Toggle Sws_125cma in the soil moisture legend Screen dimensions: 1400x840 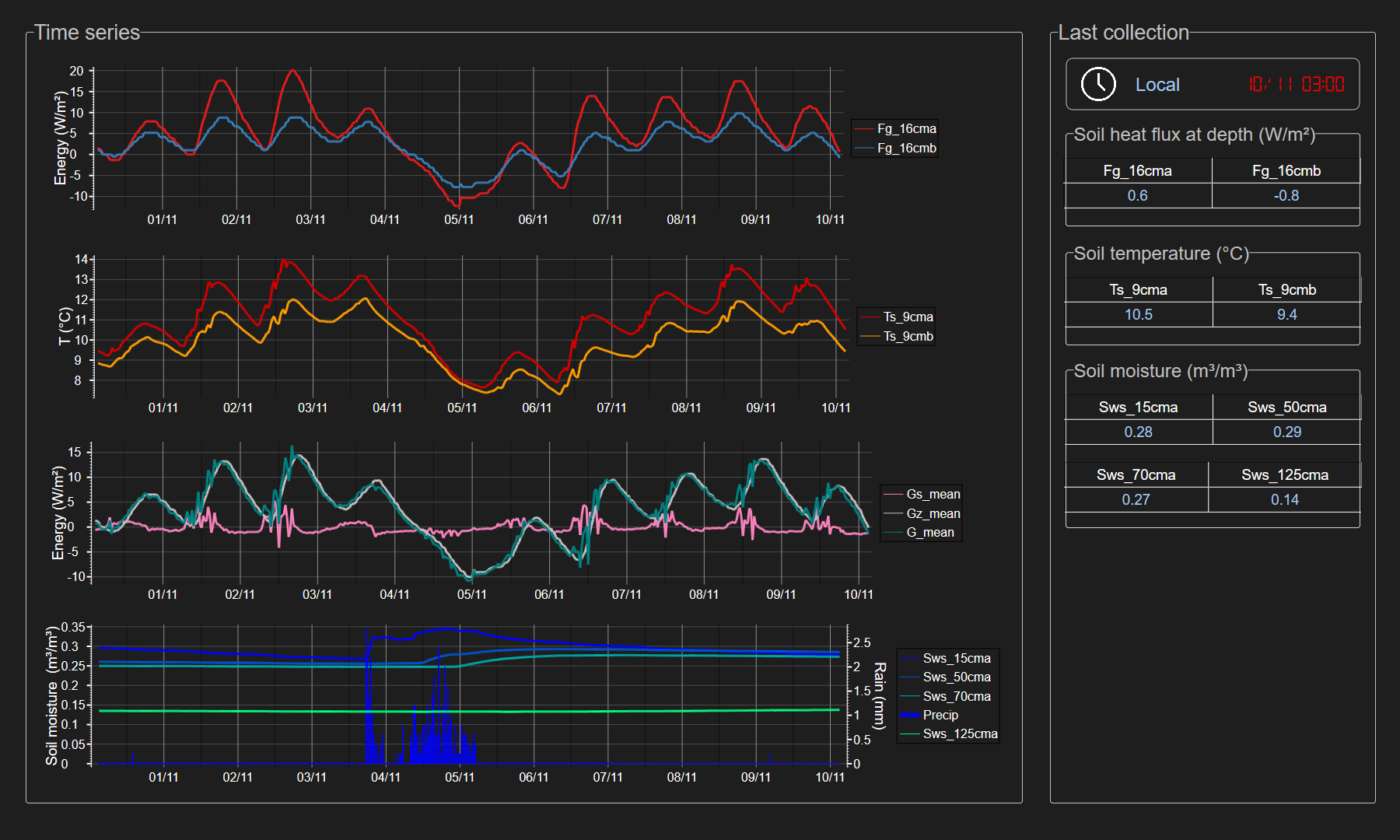(x=960, y=734)
